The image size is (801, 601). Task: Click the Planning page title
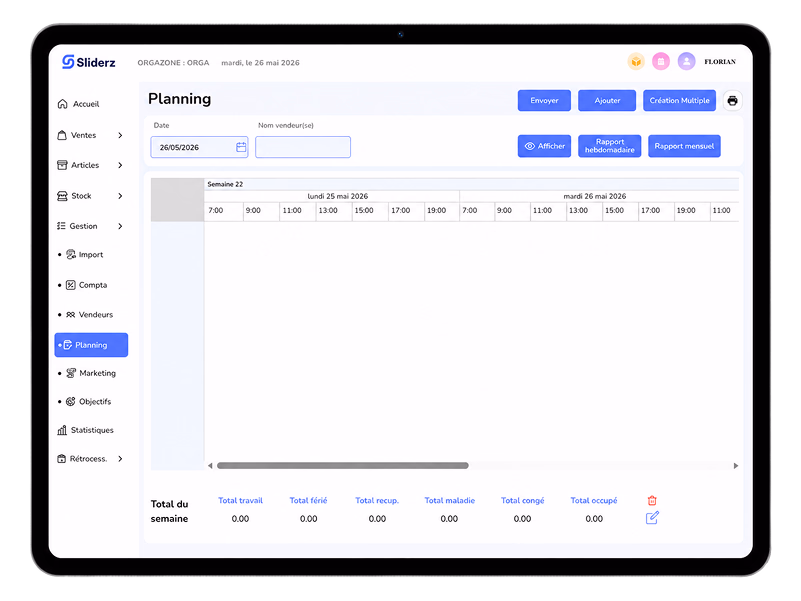point(179,99)
